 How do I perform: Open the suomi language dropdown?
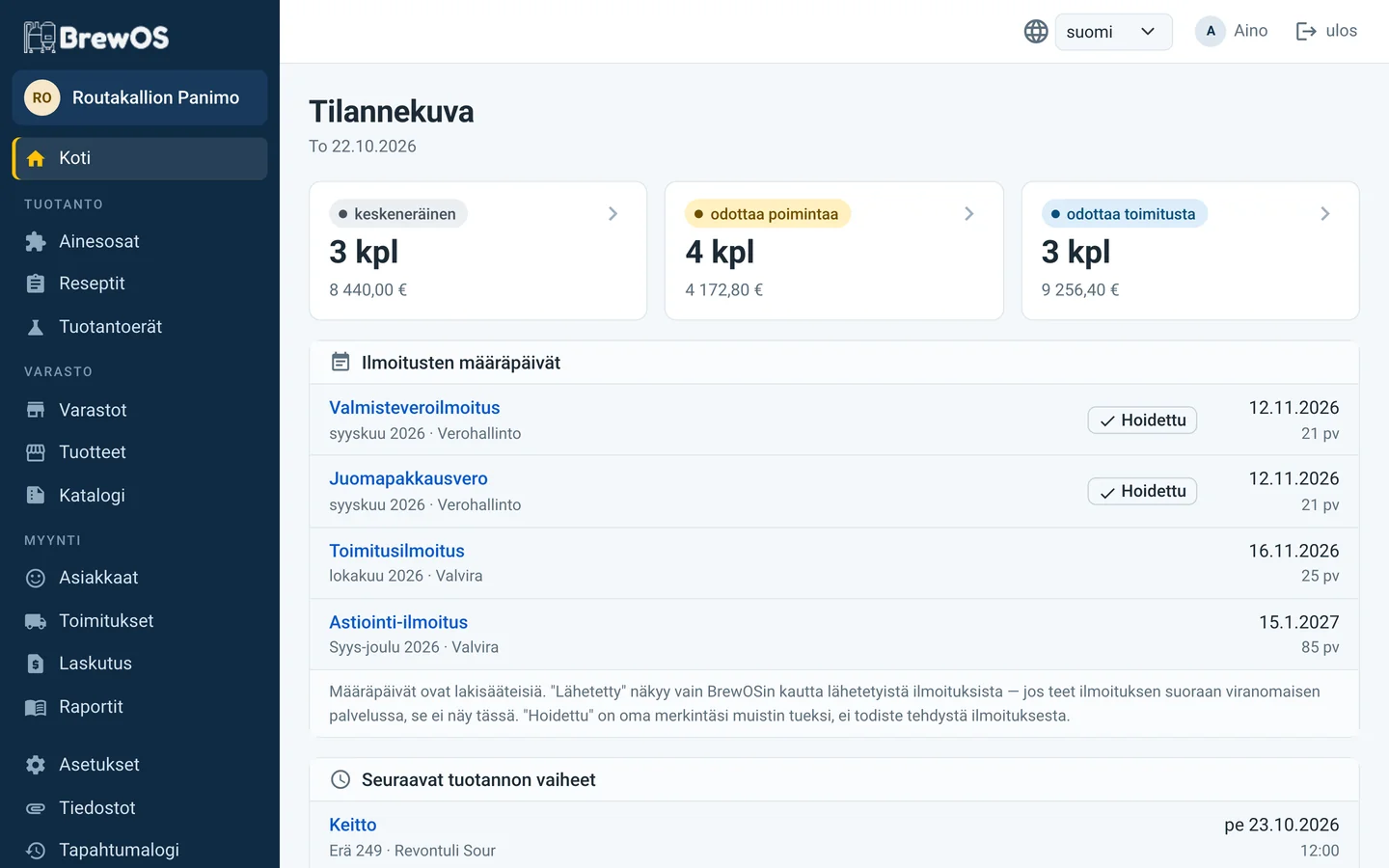[x=1113, y=32]
